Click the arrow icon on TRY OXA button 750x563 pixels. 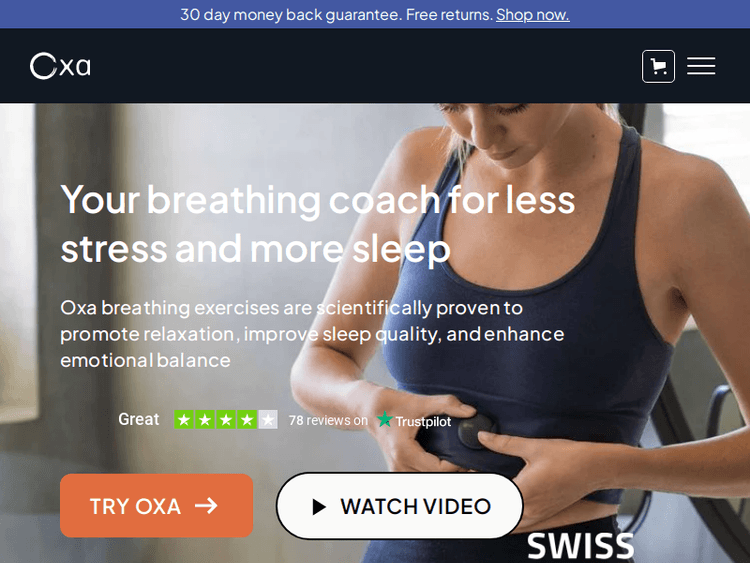[x=206, y=506]
